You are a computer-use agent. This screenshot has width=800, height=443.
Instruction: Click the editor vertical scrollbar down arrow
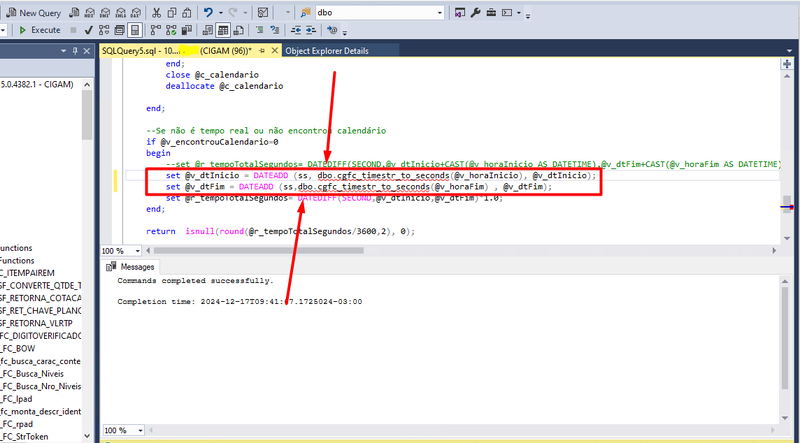tap(787, 238)
